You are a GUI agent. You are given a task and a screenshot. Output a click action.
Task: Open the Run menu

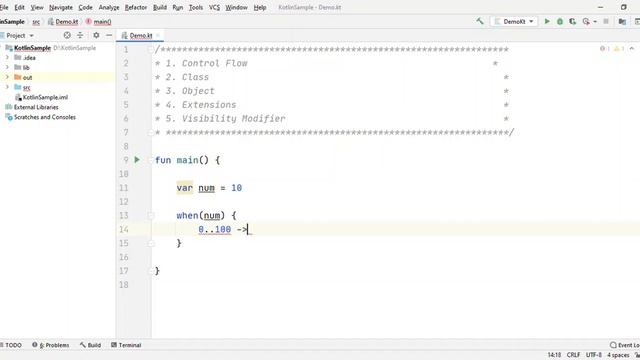[x=178, y=7]
